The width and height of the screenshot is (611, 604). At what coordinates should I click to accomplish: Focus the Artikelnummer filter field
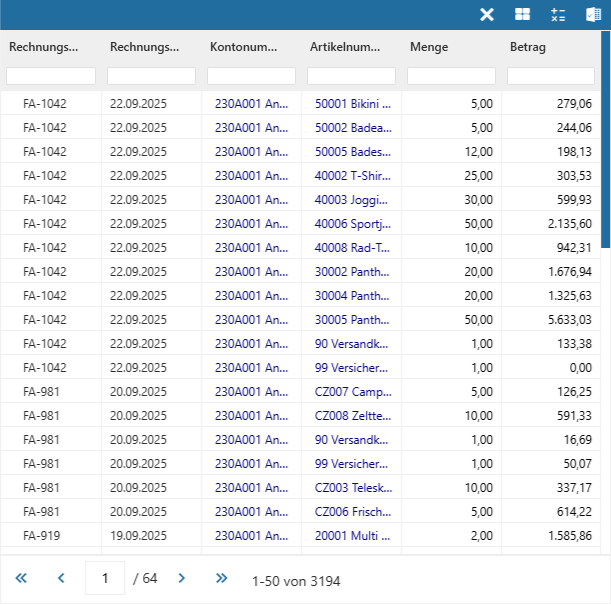(351, 76)
